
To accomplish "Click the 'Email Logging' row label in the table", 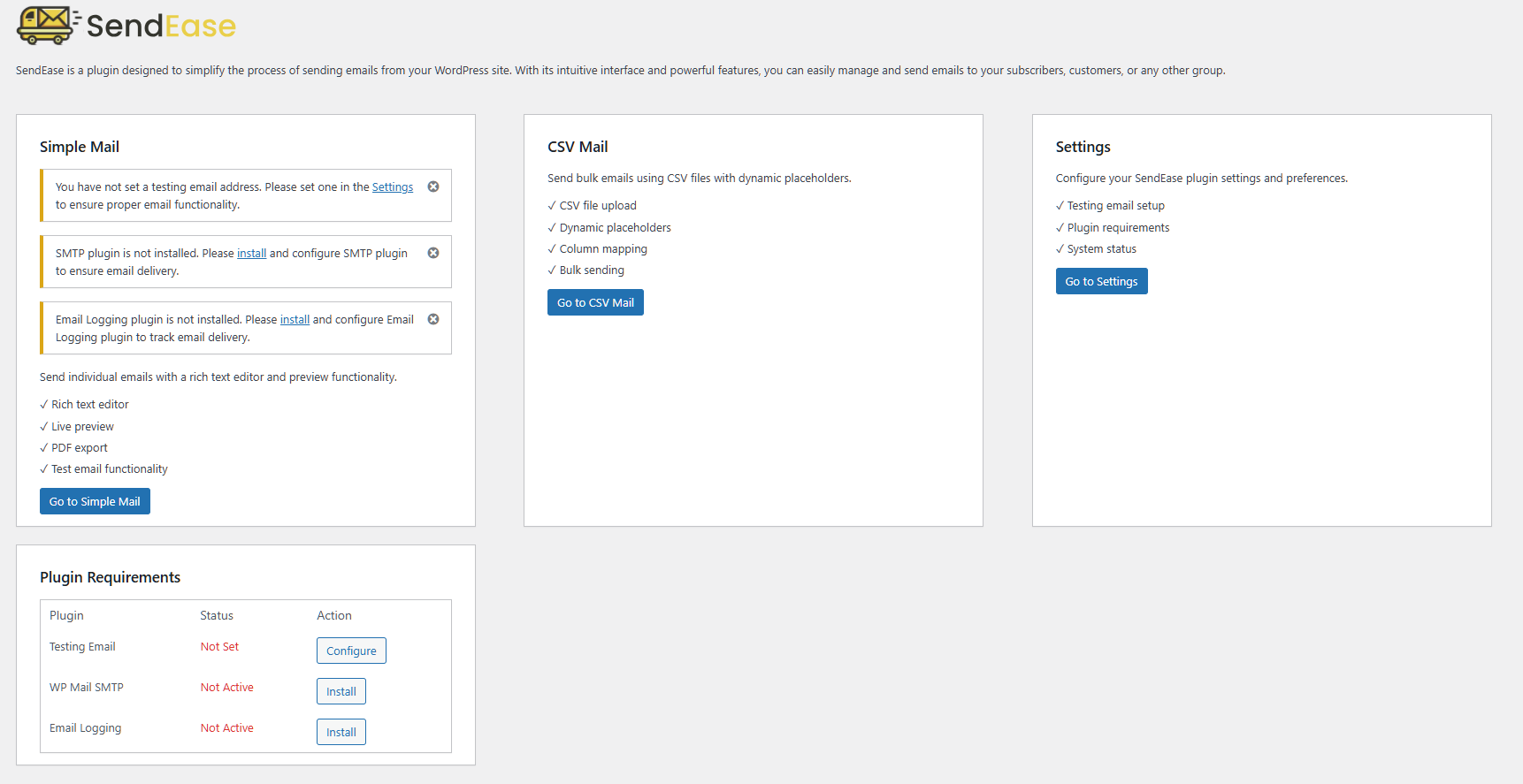I will (85, 728).
